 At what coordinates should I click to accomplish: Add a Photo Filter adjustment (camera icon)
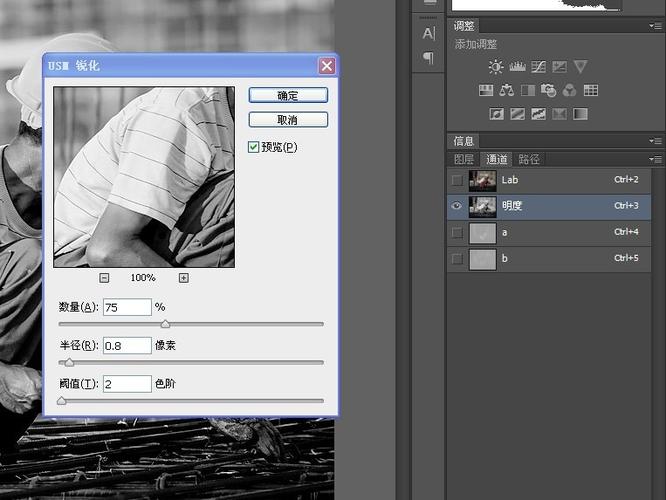pos(548,90)
